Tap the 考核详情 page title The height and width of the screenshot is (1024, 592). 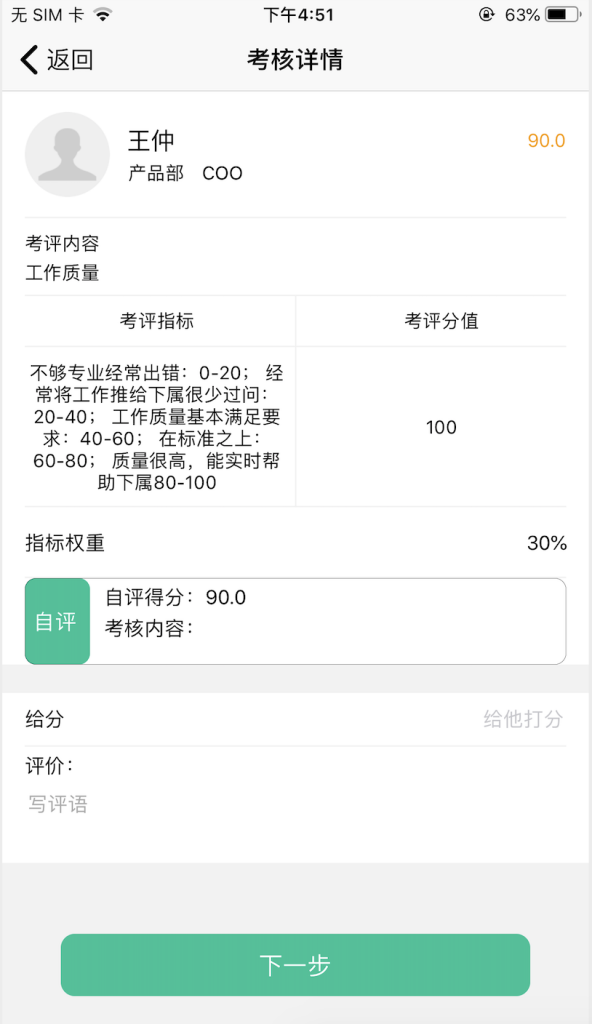coord(295,59)
